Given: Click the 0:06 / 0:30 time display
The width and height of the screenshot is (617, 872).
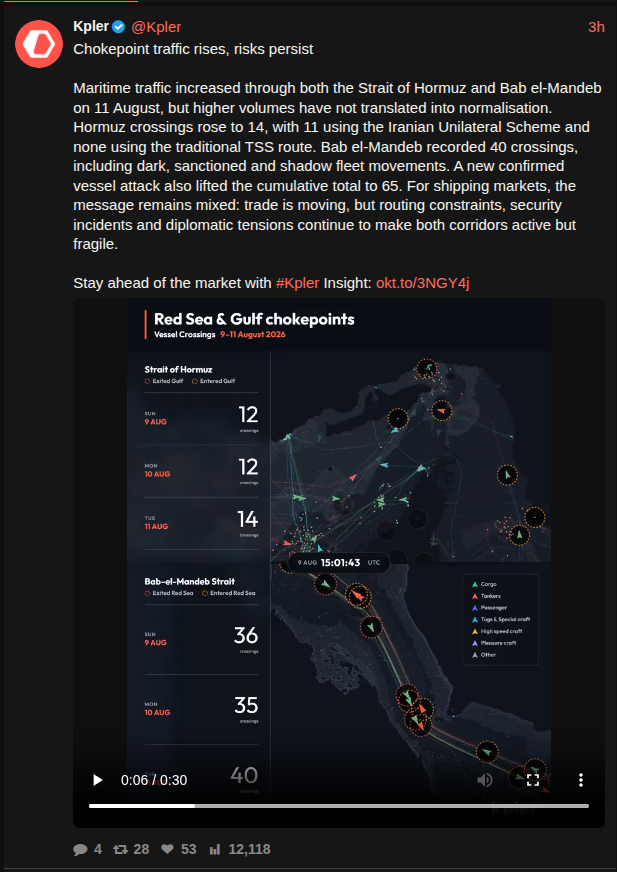Looking at the screenshot, I should 154,780.
